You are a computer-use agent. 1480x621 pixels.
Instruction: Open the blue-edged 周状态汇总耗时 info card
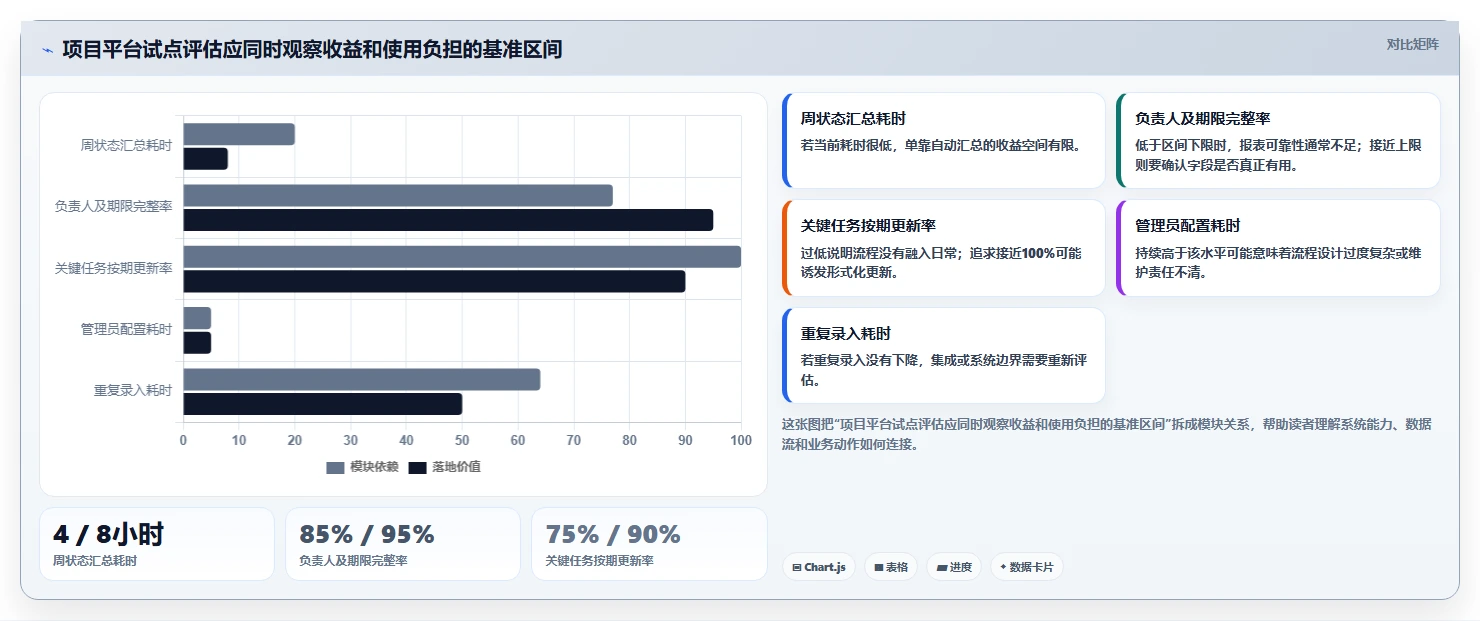943,140
